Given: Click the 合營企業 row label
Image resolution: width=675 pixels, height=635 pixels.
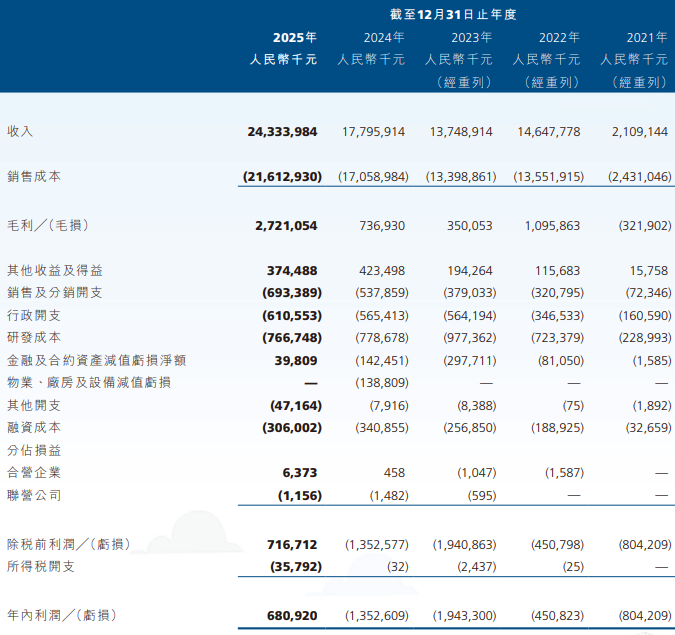Looking at the screenshot, I should (34, 473).
